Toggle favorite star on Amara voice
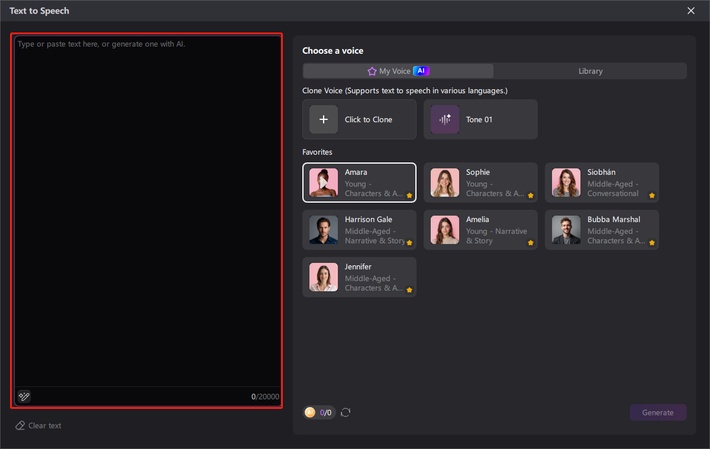This screenshot has height=449, width=710. [x=409, y=196]
